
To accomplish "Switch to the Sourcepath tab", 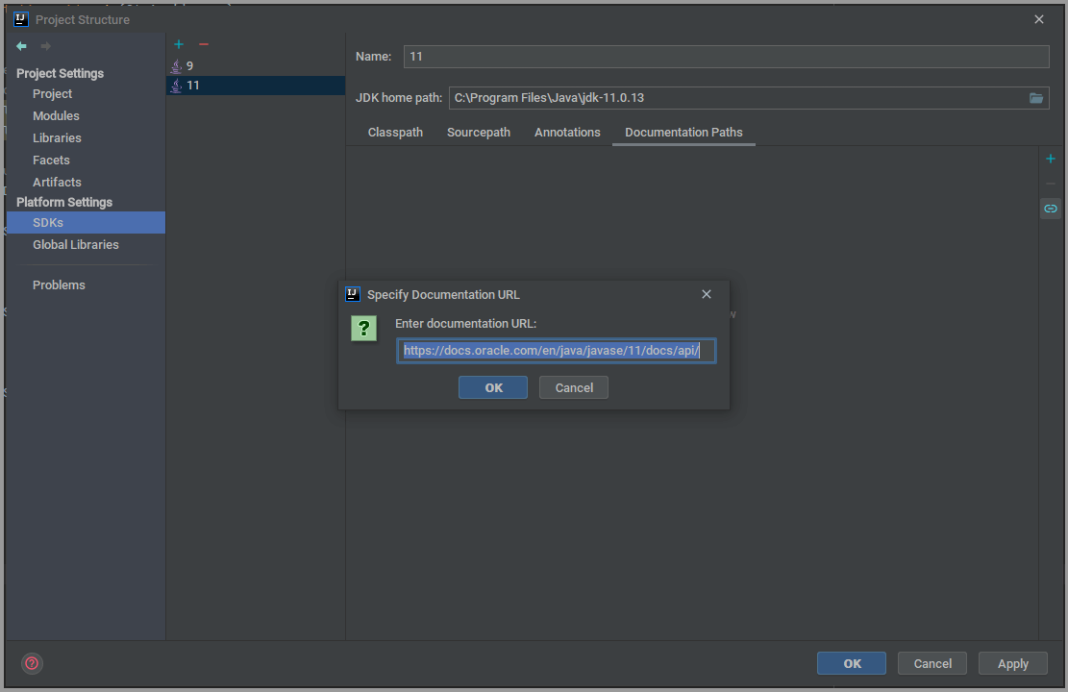I will click(478, 132).
